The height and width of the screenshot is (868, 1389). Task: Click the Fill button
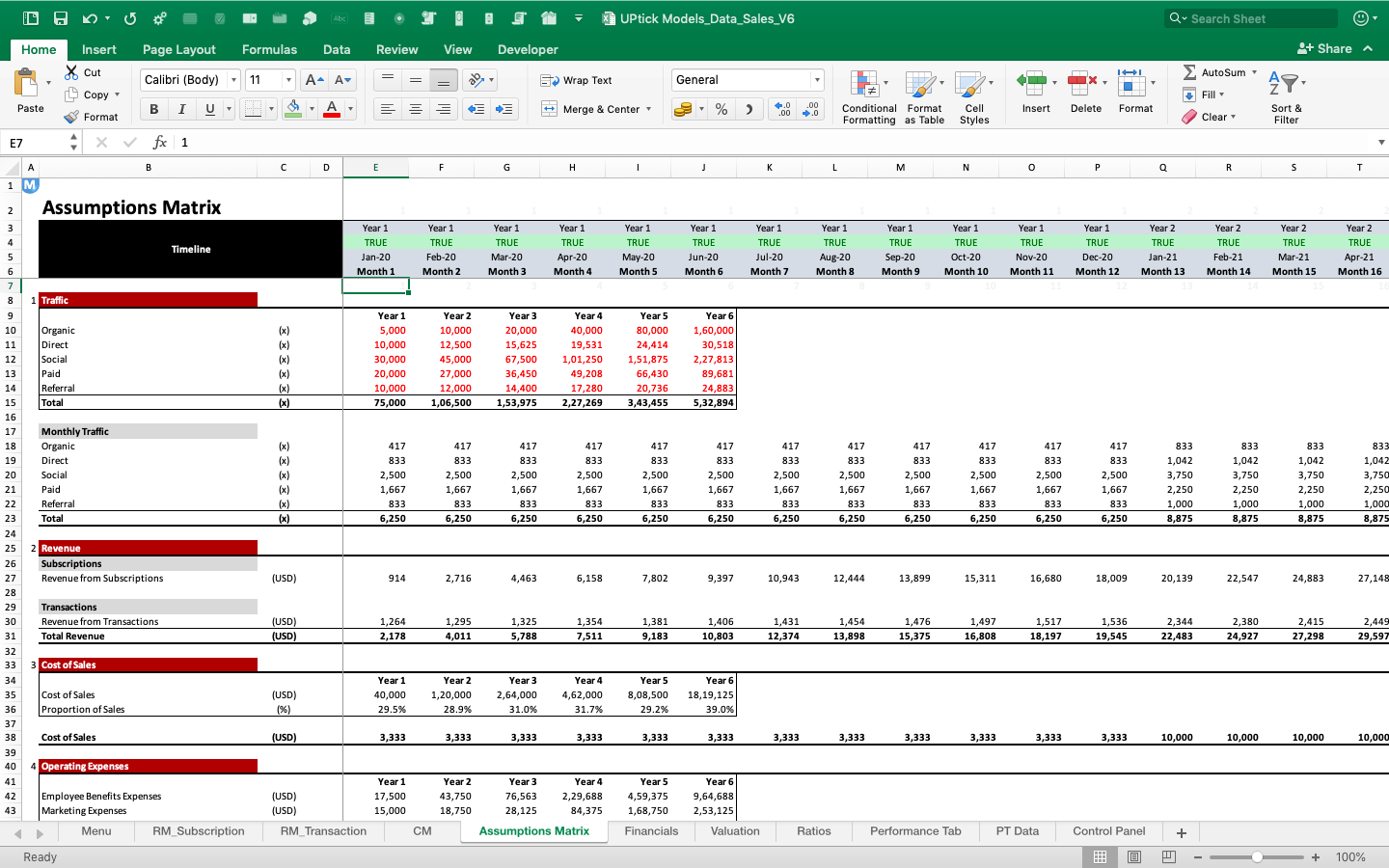tap(1203, 95)
